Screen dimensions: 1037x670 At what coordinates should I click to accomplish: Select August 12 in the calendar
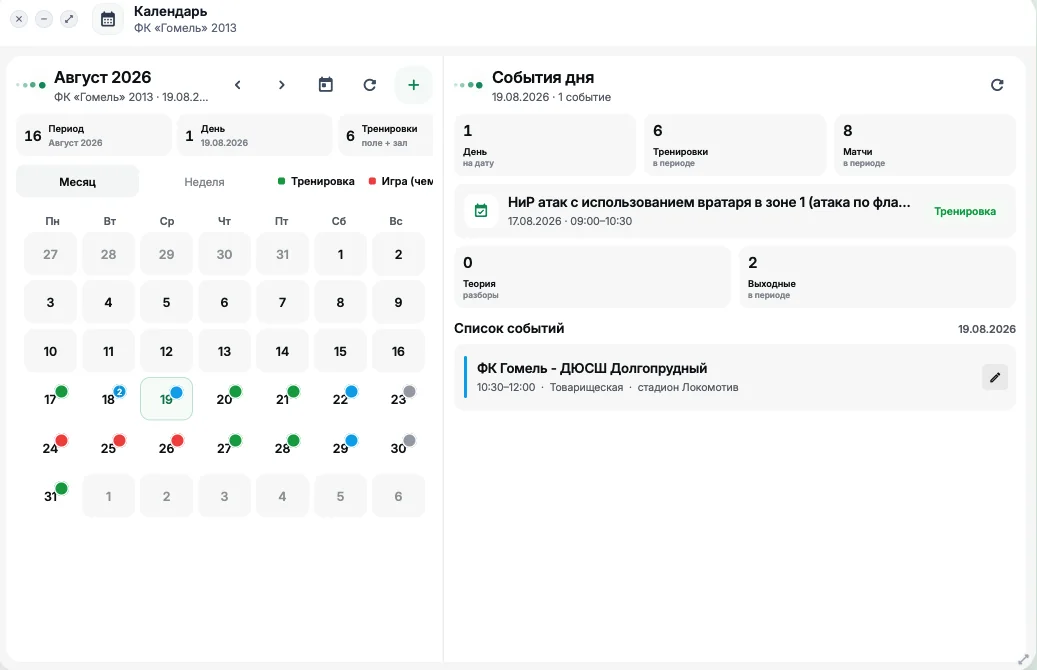pyautogui.click(x=167, y=351)
